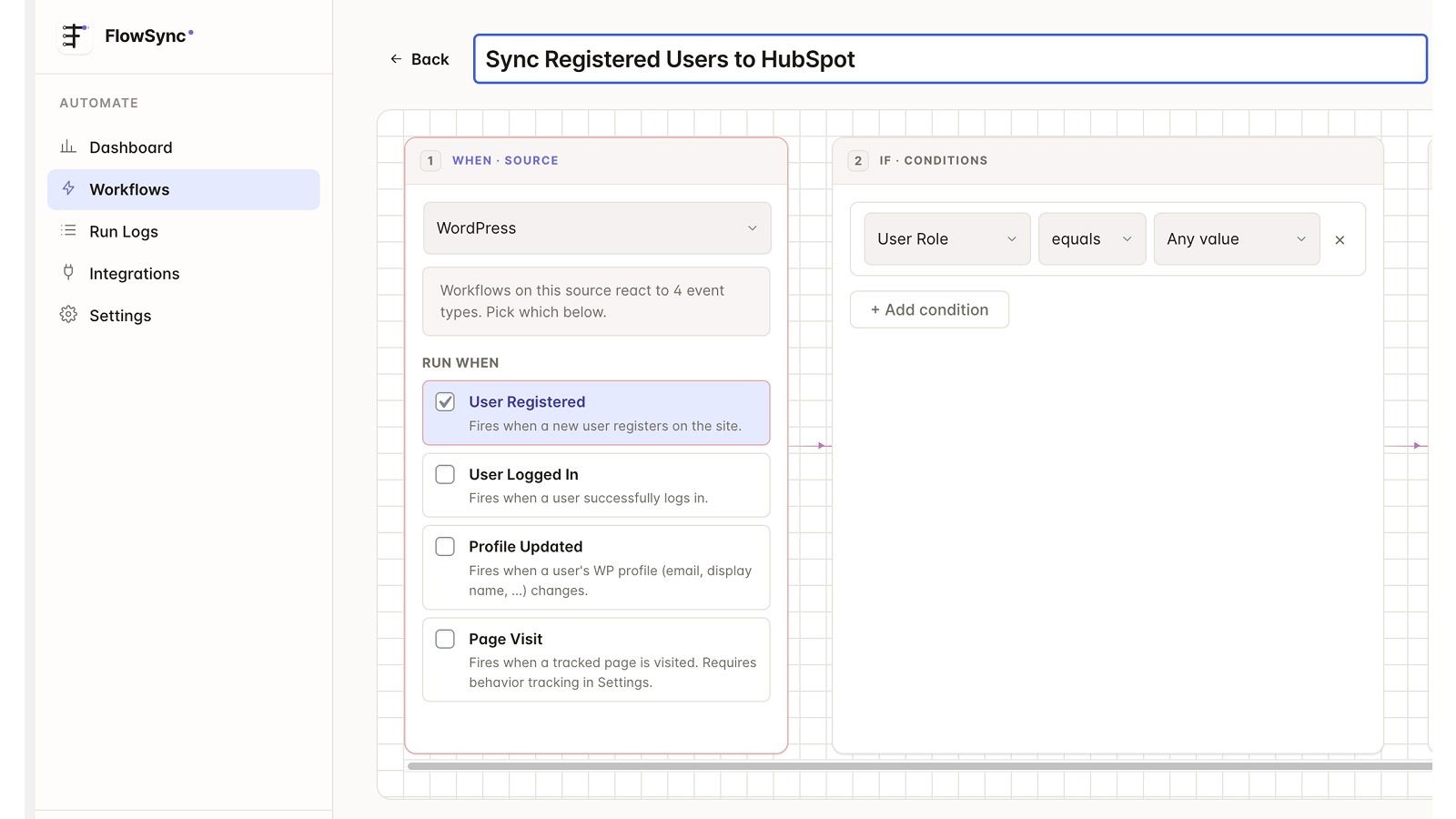Click step number 1 badge
The image size is (1456, 819).
(x=430, y=160)
